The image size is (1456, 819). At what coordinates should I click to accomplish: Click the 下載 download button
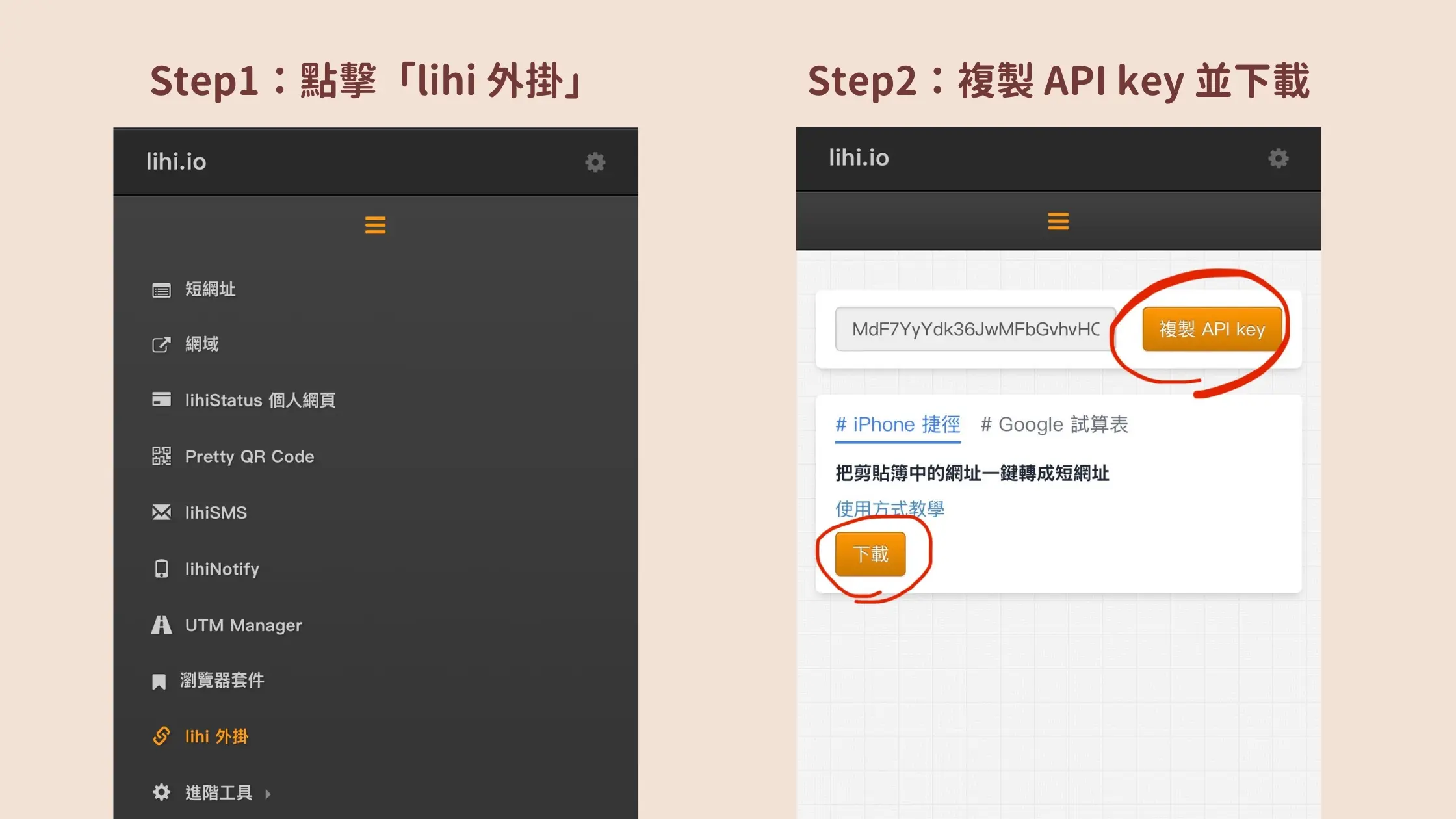coord(870,554)
